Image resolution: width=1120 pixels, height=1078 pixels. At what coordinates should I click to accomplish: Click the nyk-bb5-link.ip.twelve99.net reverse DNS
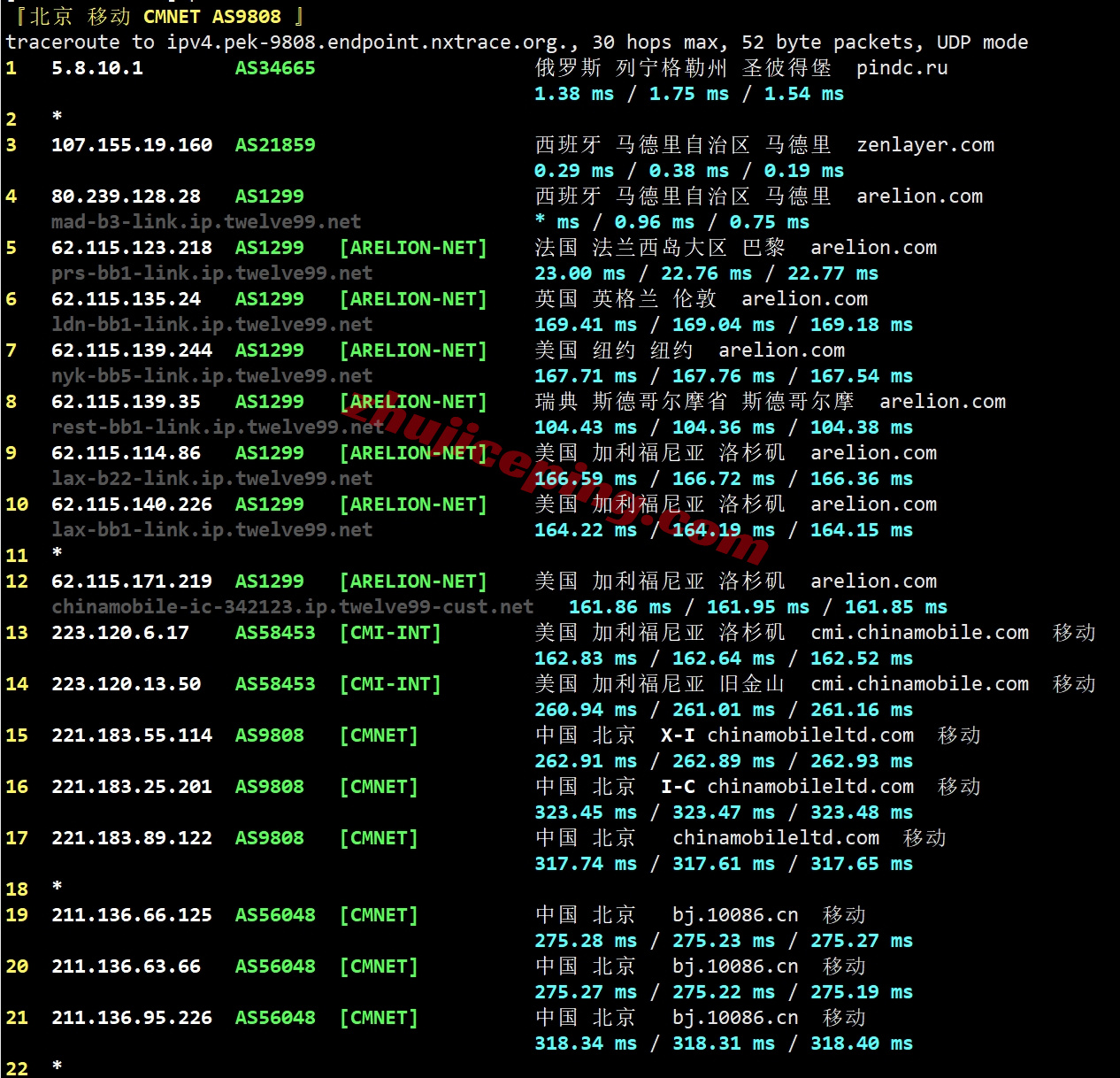(211, 376)
